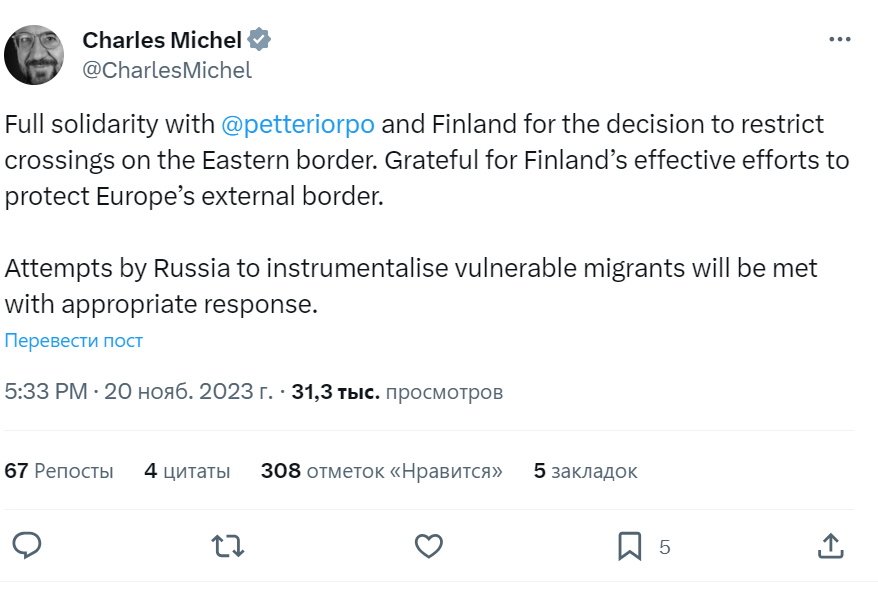The width and height of the screenshot is (878, 598).
Task: View the 4 цитаты quotes list
Action: [x=187, y=471]
